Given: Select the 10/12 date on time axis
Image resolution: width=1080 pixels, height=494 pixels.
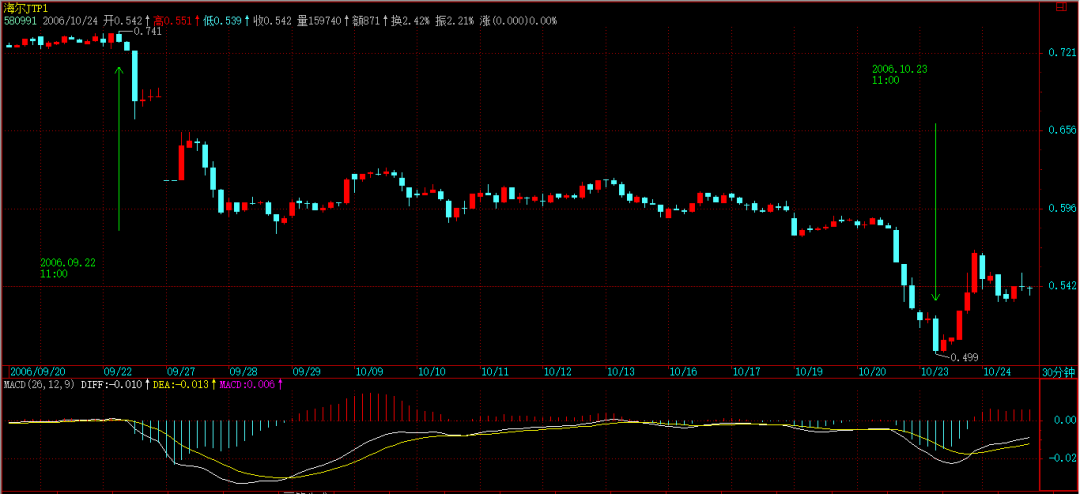Looking at the screenshot, I should (x=558, y=371).
